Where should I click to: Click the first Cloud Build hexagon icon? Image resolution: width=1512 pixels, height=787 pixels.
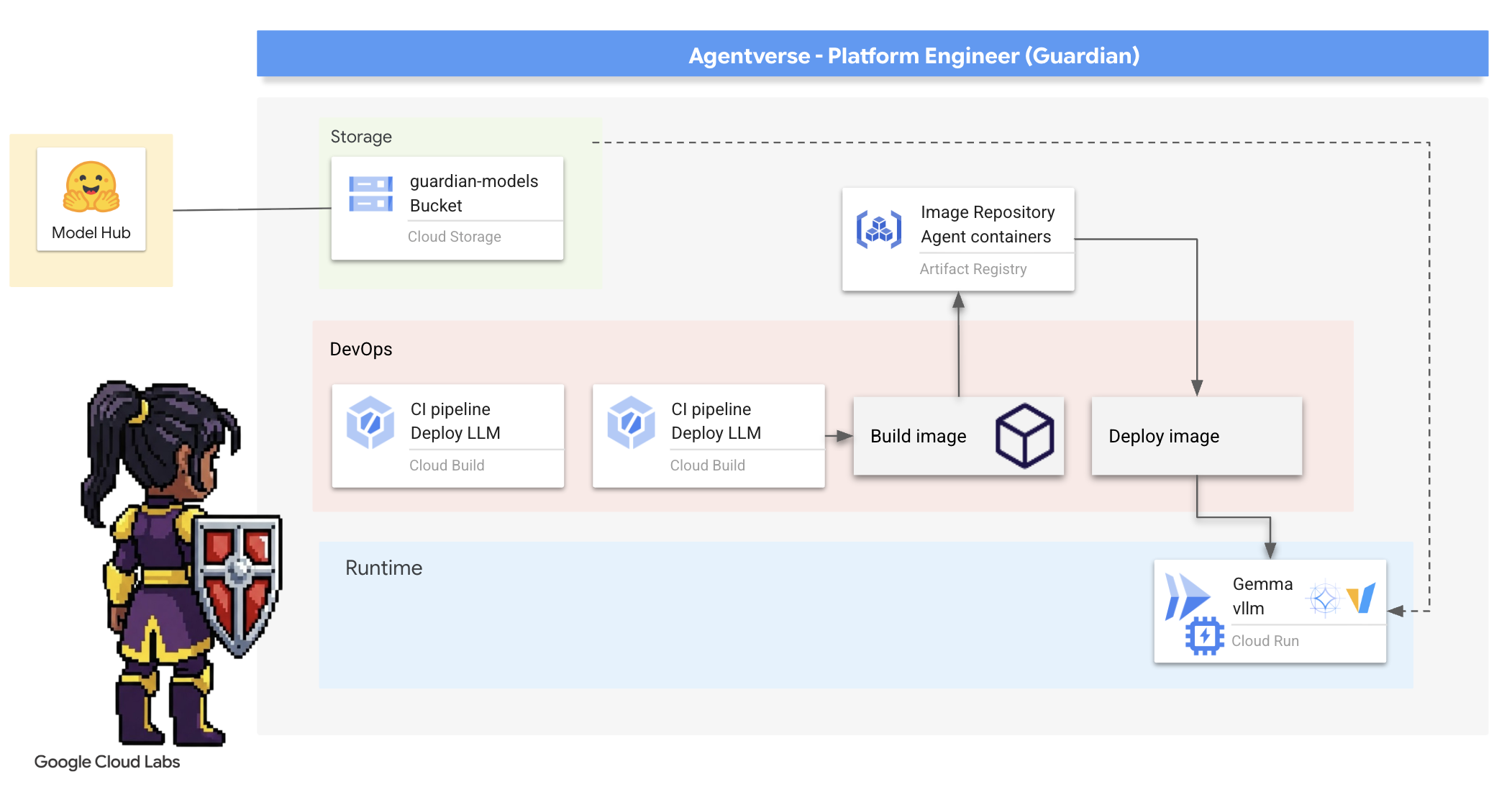click(x=370, y=422)
